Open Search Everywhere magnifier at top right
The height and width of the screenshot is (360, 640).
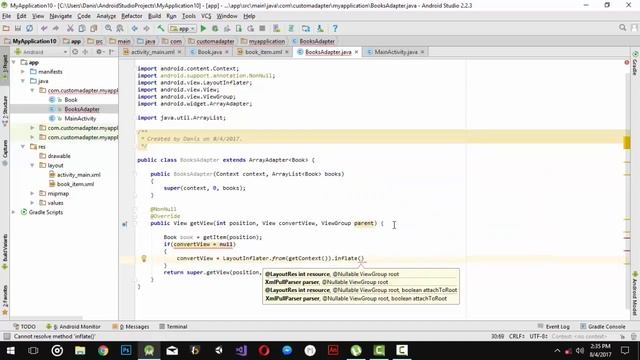[x=622, y=28]
